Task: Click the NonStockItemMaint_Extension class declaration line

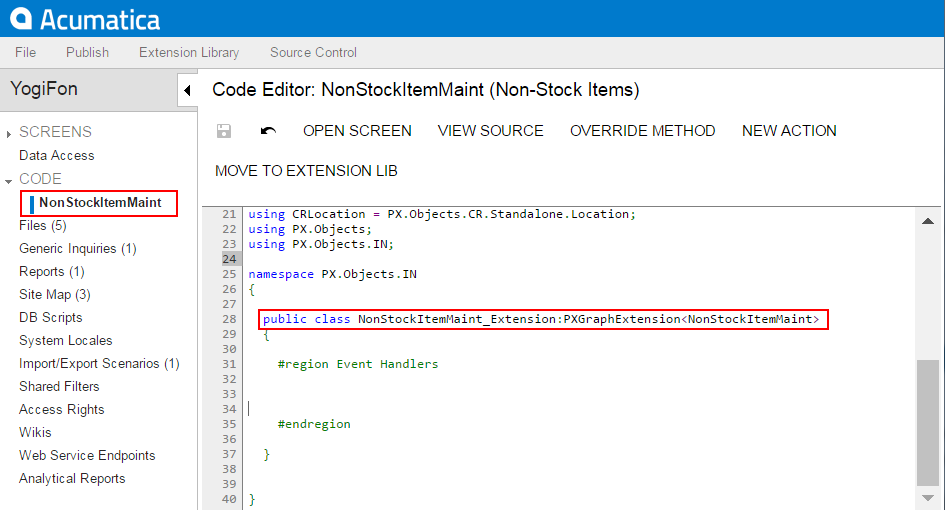Action: click(541, 319)
